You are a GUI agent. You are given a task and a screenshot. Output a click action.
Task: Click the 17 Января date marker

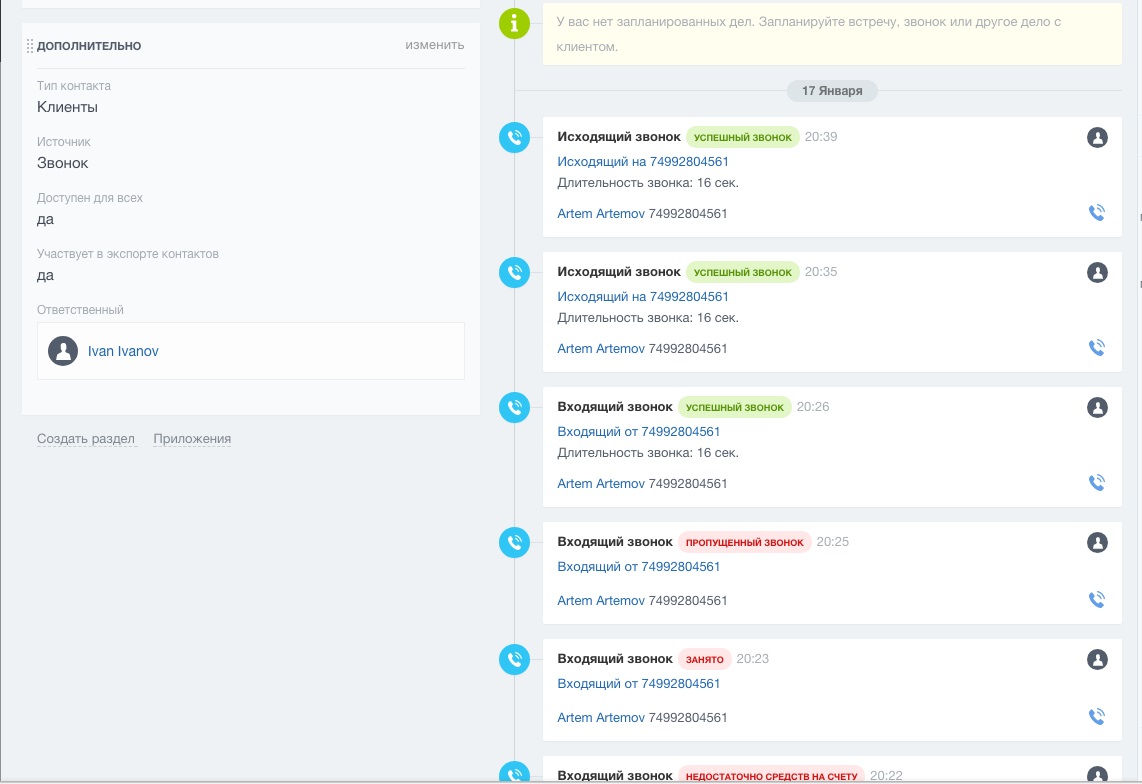point(832,91)
